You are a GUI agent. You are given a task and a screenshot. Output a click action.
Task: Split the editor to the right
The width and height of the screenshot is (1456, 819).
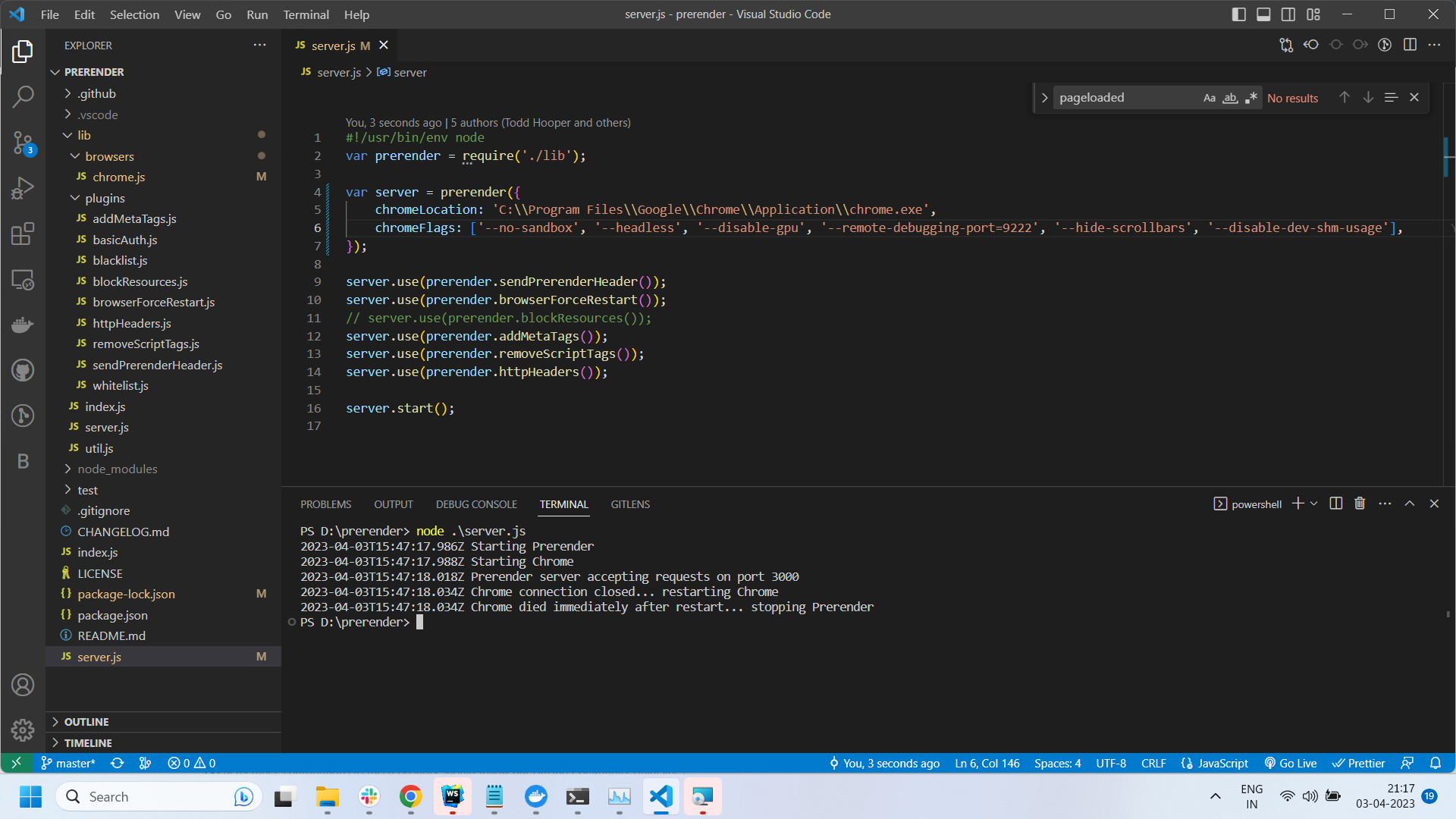pyautogui.click(x=1410, y=45)
